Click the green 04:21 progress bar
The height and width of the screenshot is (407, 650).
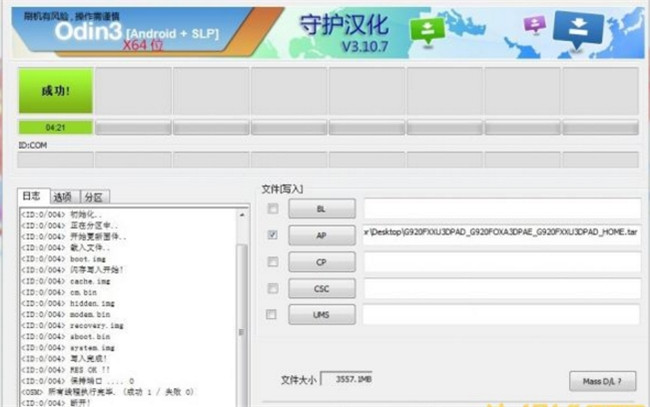(55, 128)
